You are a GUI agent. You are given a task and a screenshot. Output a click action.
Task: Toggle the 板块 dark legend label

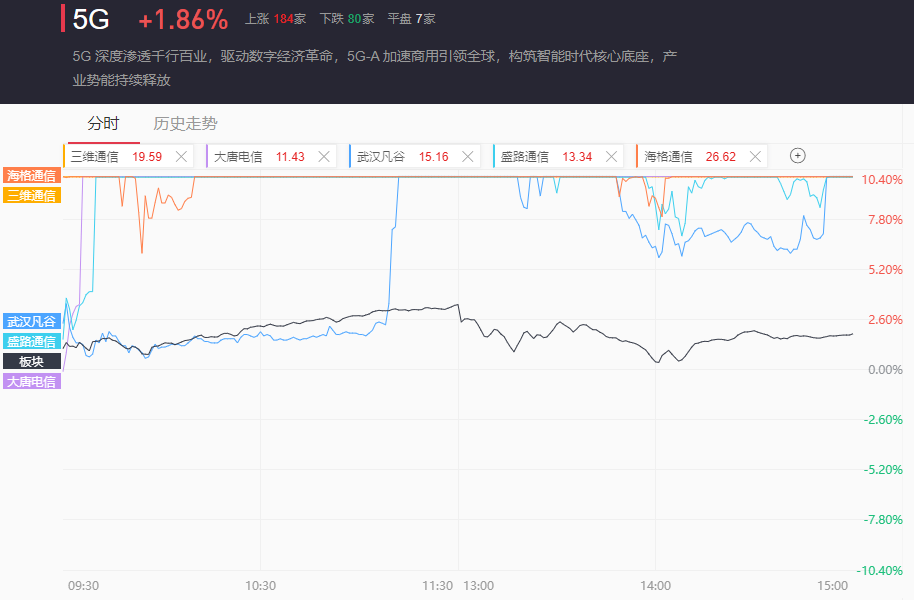click(32, 361)
